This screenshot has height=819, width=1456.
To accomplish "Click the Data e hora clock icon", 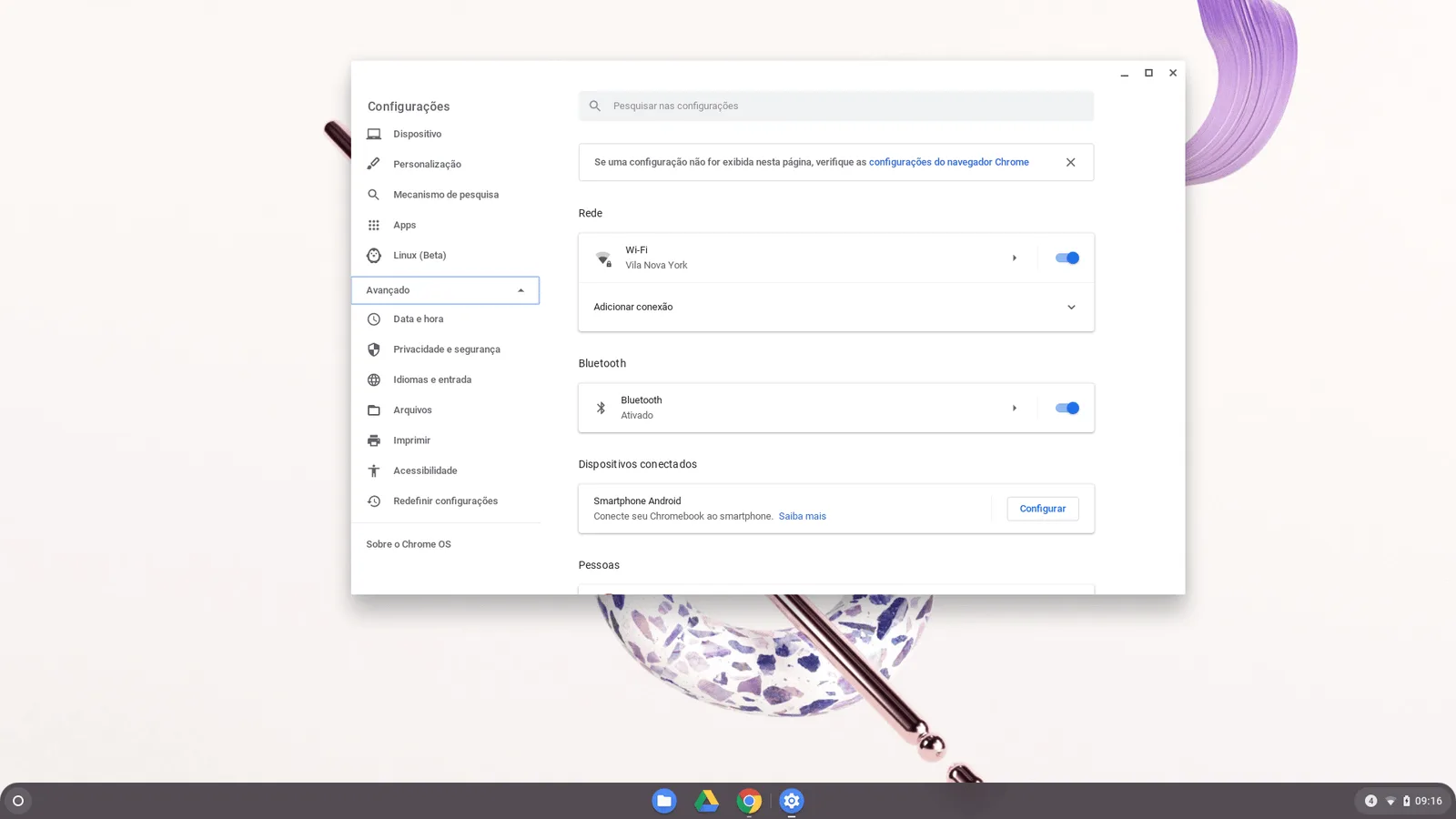I will click(x=373, y=319).
